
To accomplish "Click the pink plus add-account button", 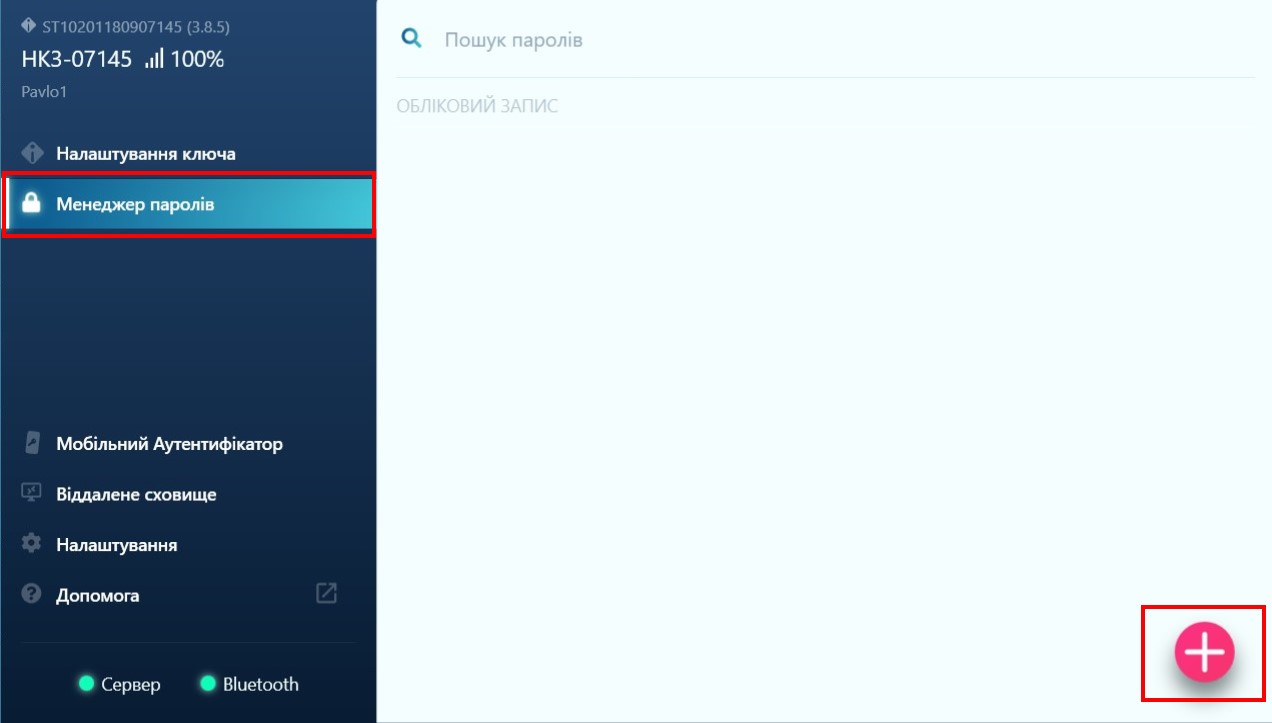I will 1204,652.
